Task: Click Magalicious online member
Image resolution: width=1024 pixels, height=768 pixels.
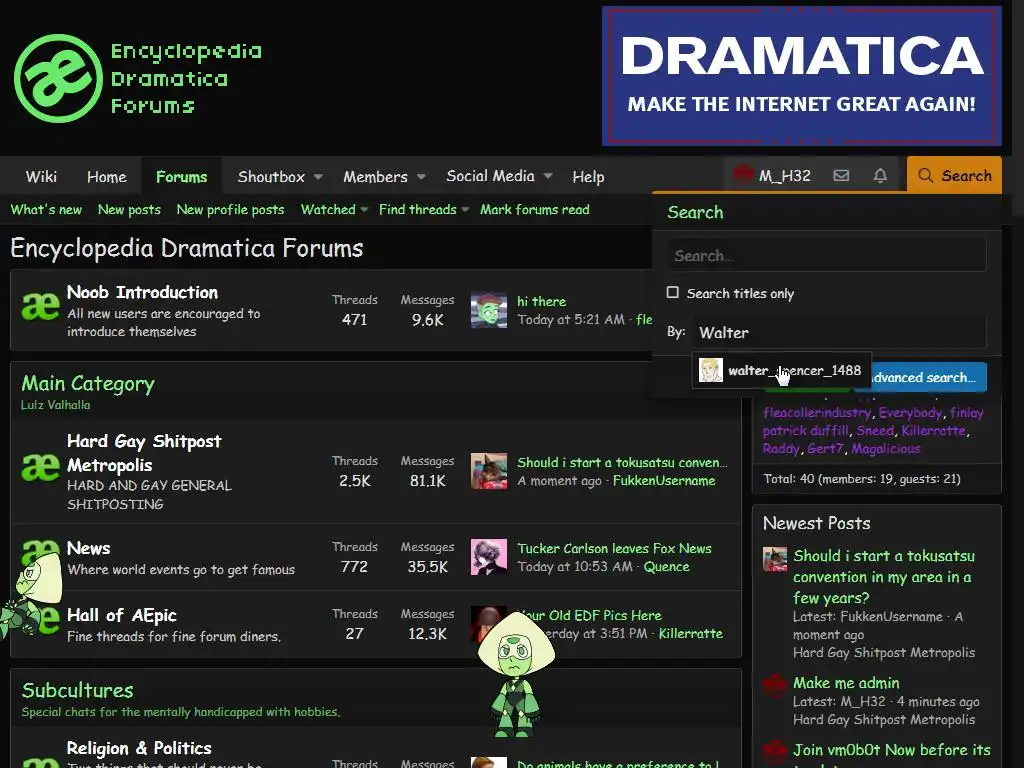Action: pyautogui.click(x=886, y=448)
